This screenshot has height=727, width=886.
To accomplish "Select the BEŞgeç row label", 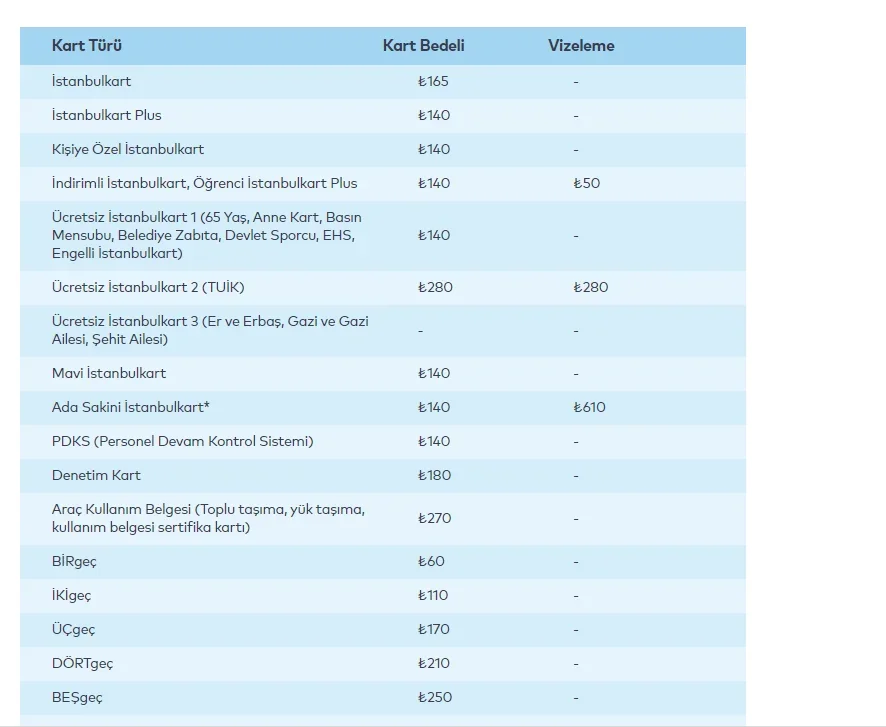I will click(x=77, y=697).
